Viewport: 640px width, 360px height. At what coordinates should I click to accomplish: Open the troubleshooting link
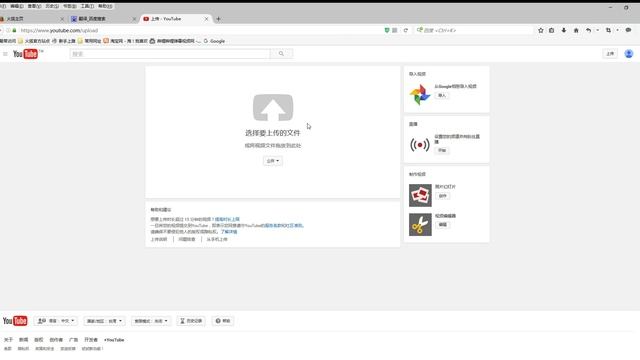(x=187, y=239)
